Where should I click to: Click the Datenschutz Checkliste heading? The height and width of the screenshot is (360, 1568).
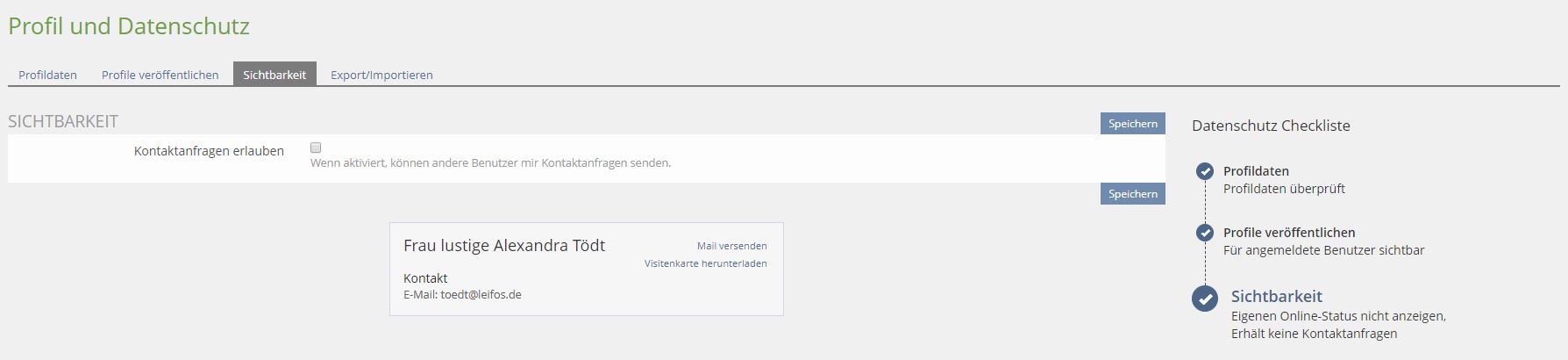click(1271, 126)
